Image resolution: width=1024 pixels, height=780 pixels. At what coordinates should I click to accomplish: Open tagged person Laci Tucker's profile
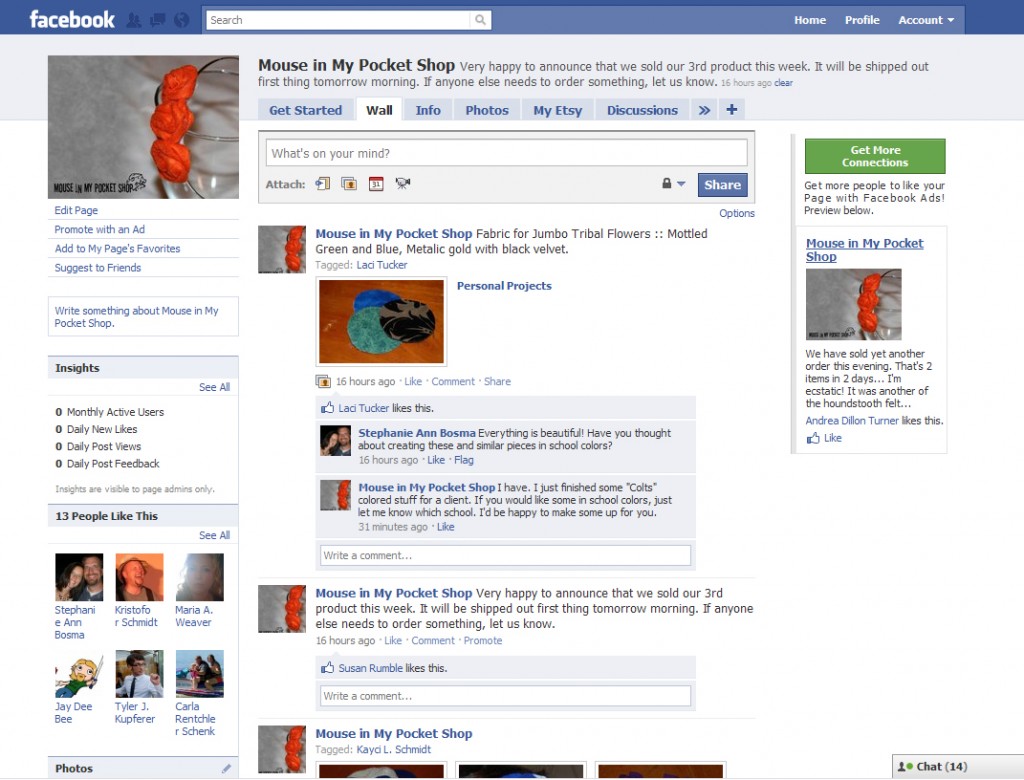[382, 265]
